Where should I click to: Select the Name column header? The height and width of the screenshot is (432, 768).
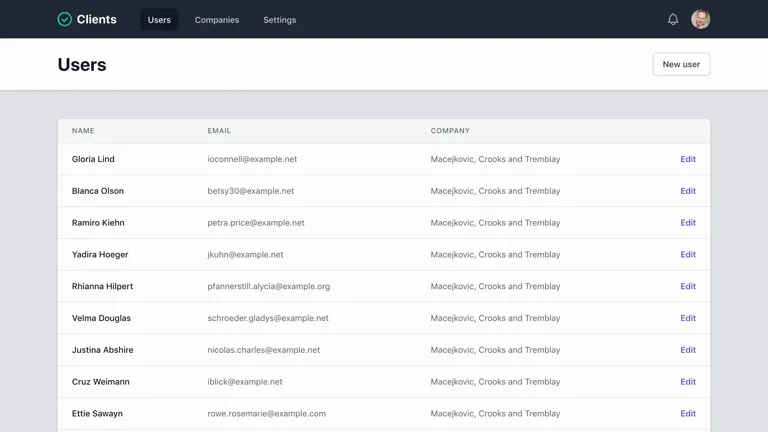[x=83, y=131]
